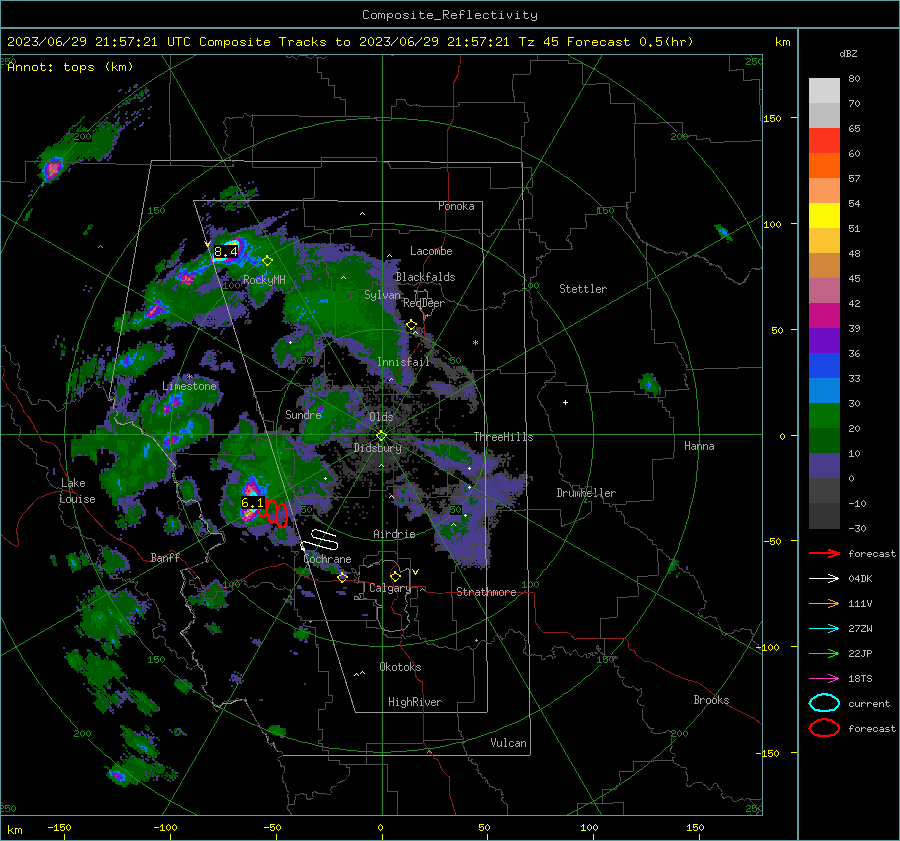Image resolution: width=900 pixels, height=841 pixels.
Task: Click the UTC Composite Tracks header text
Action: click(350, 42)
